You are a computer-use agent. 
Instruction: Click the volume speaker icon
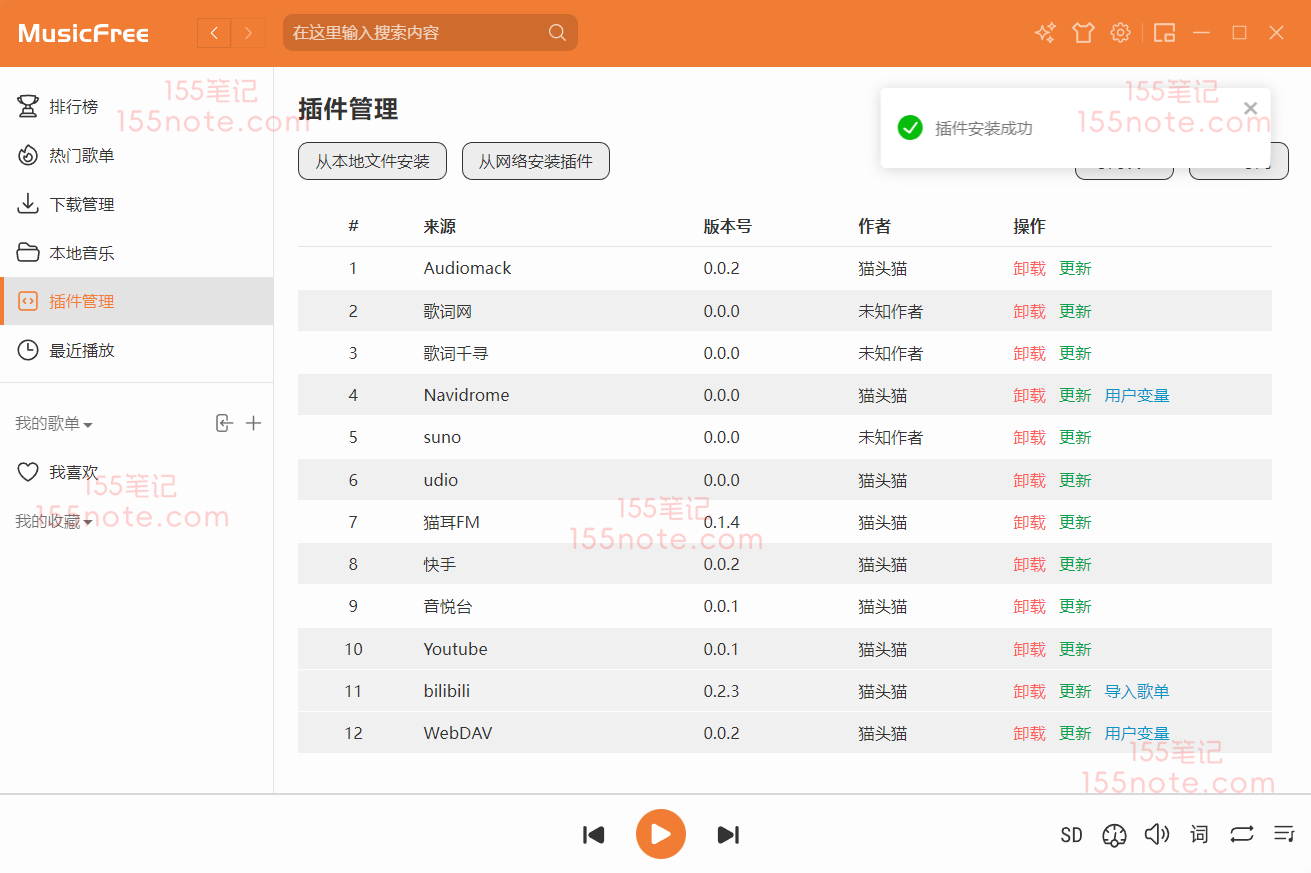pyautogui.click(x=1157, y=835)
